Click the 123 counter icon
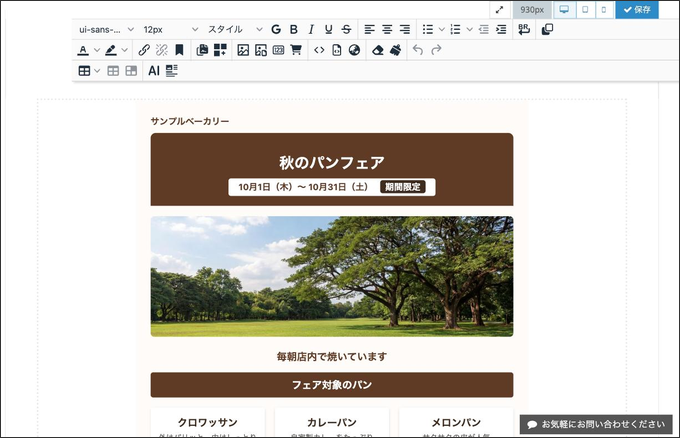 click(278, 50)
